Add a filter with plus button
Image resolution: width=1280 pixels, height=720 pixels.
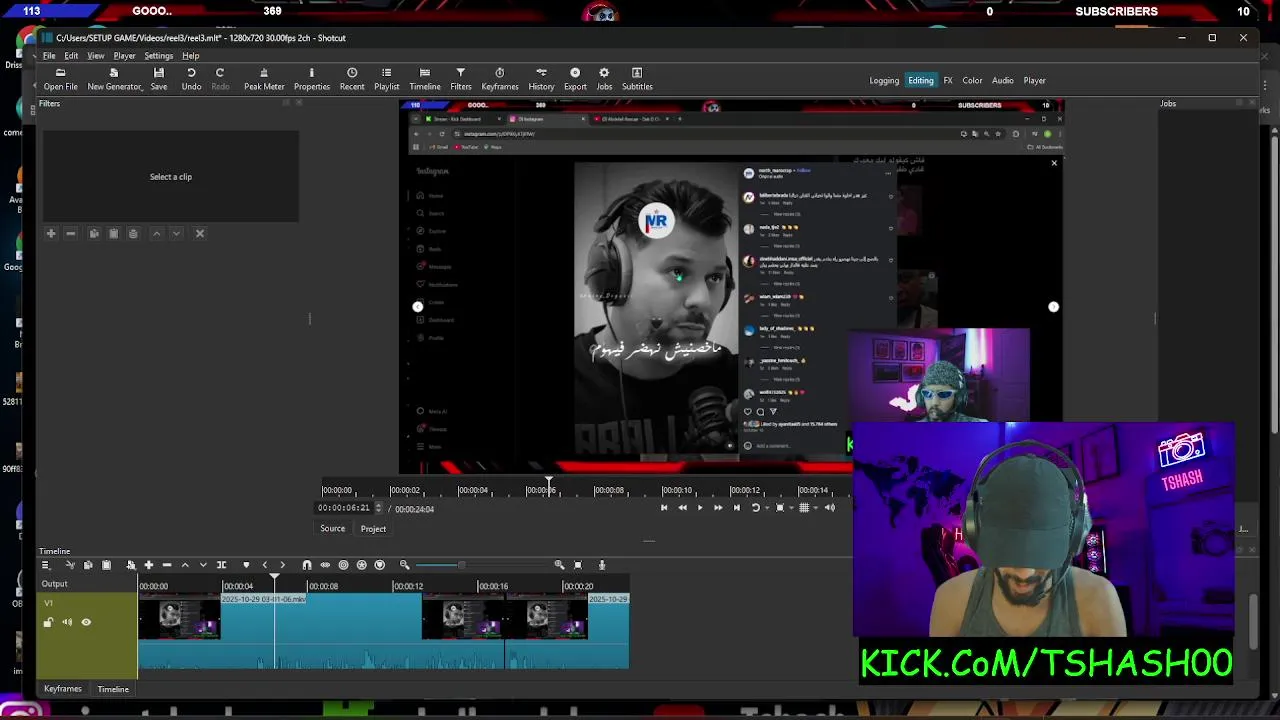51,233
